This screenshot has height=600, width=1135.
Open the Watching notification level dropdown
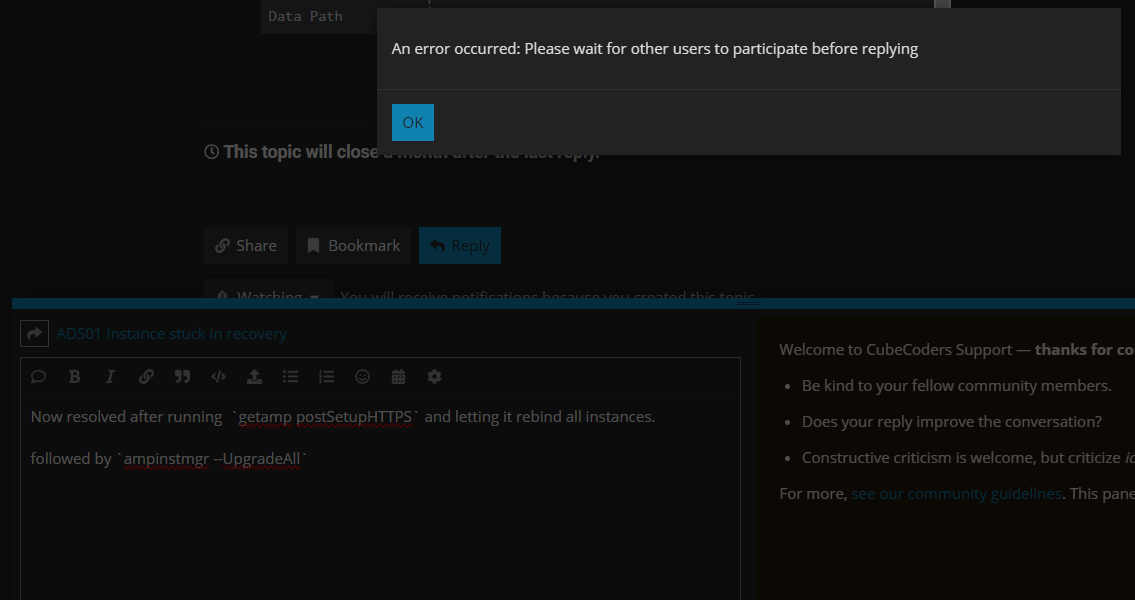(x=268, y=294)
